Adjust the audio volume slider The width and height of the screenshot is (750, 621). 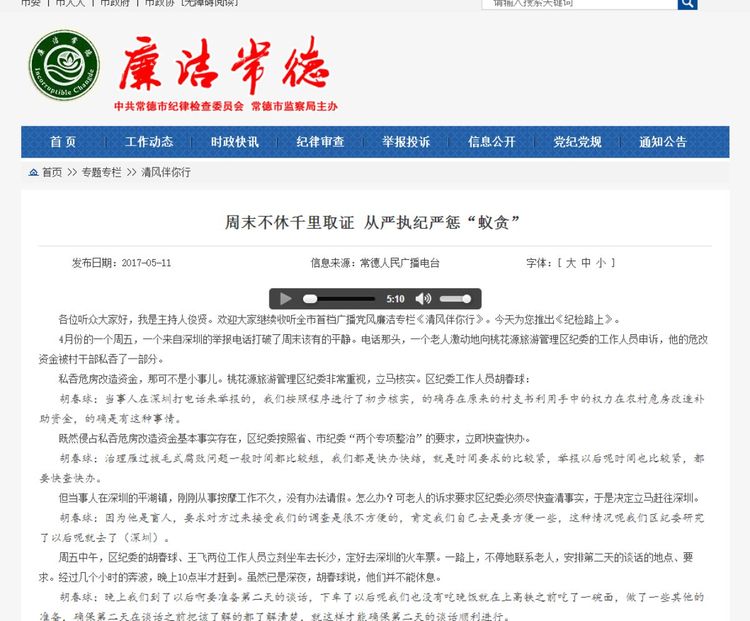455,299
